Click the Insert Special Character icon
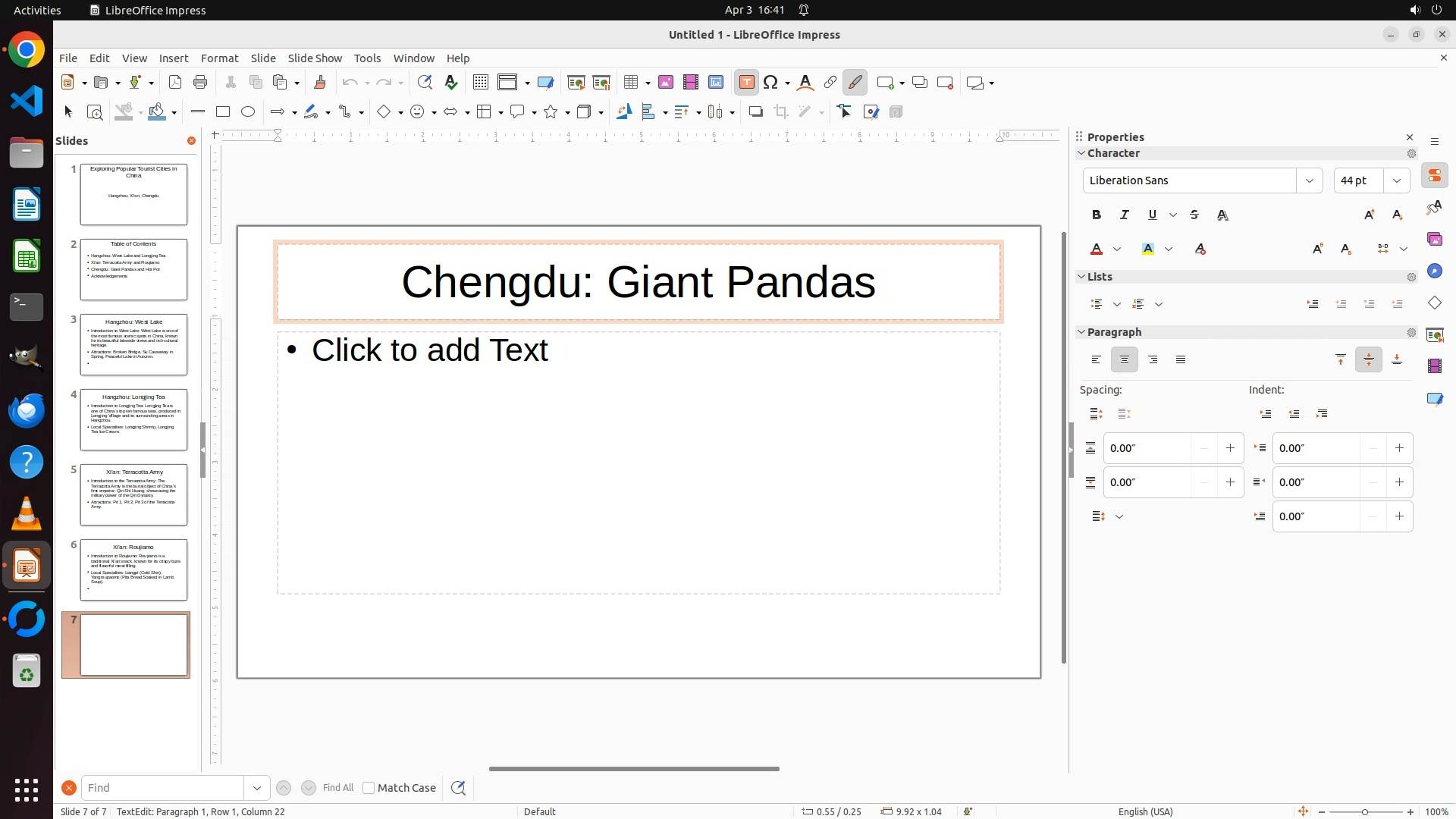The image size is (1456, 819). tap(771, 83)
